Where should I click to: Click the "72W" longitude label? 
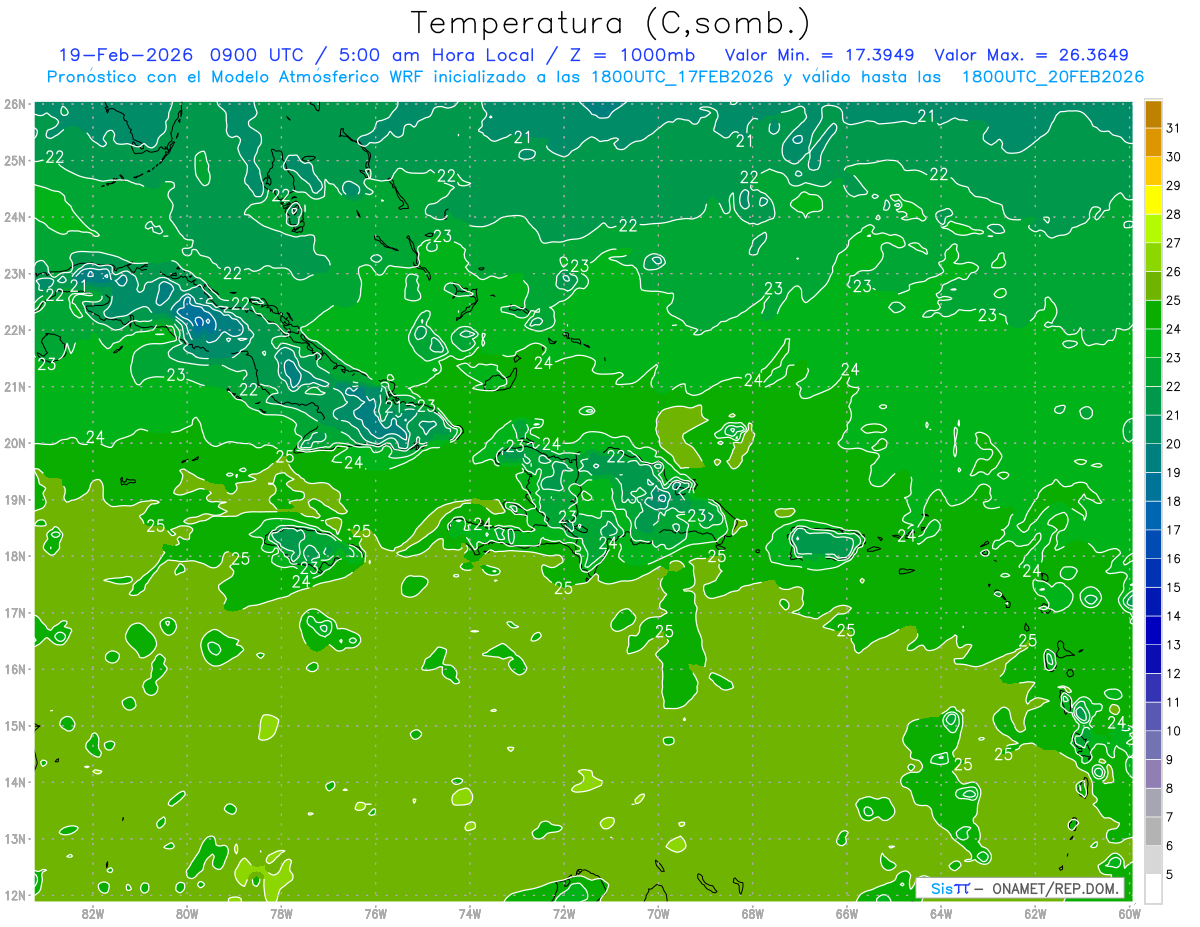coord(564,913)
